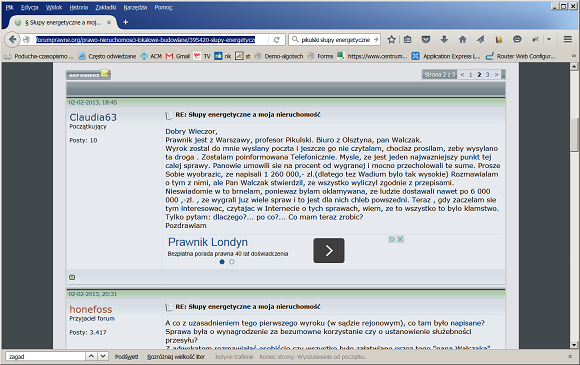580x365 pixels.
Task: Toggle Rozróżniaj wielkość liter option
Action: click(176, 356)
